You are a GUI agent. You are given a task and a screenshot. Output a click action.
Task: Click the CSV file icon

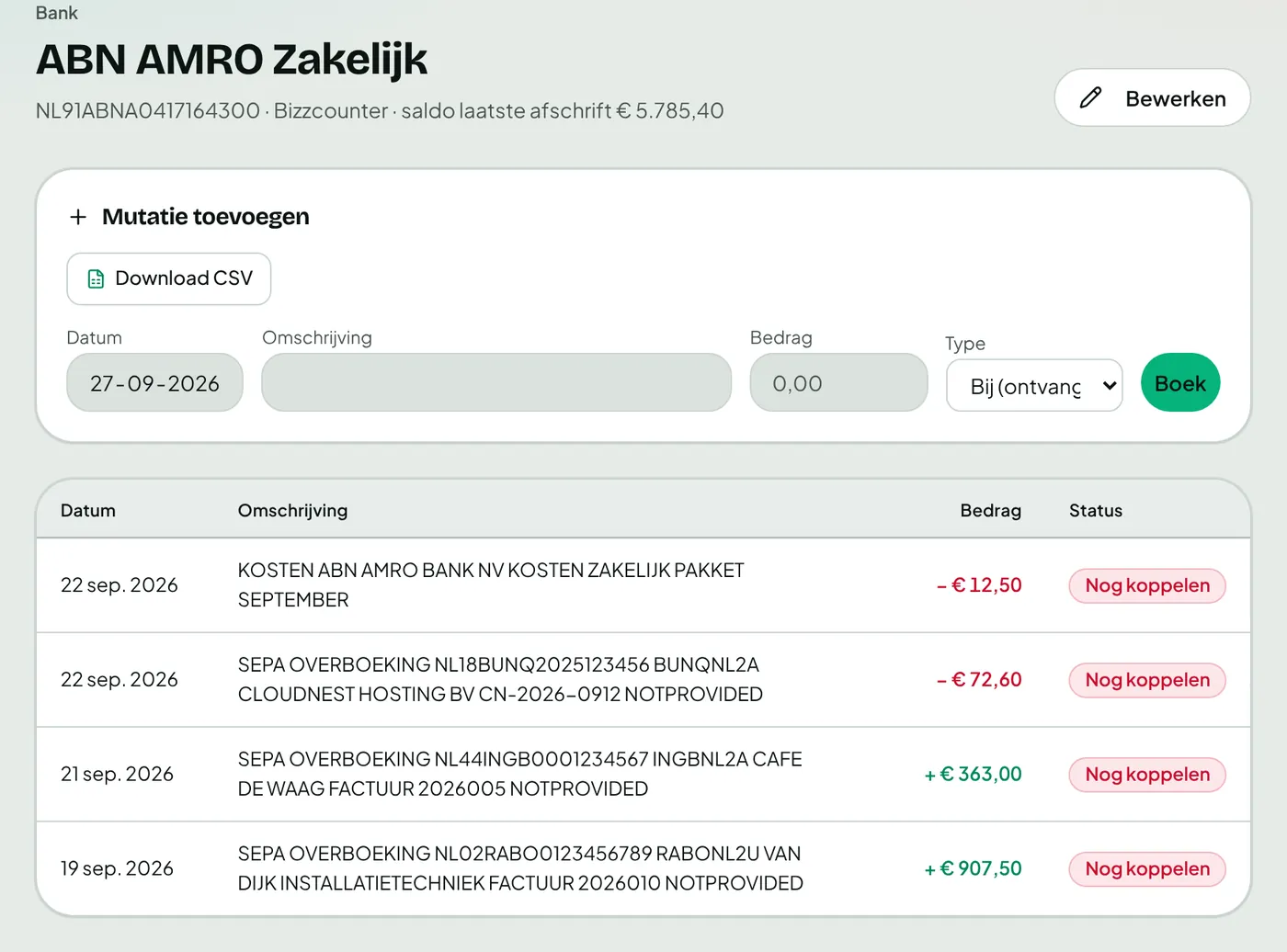[x=96, y=278]
